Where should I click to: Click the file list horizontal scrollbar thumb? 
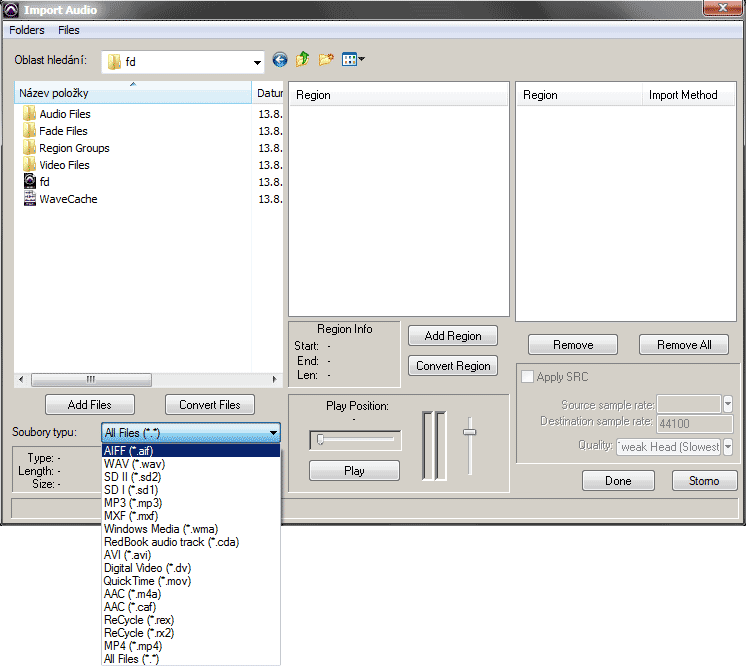click(91, 380)
